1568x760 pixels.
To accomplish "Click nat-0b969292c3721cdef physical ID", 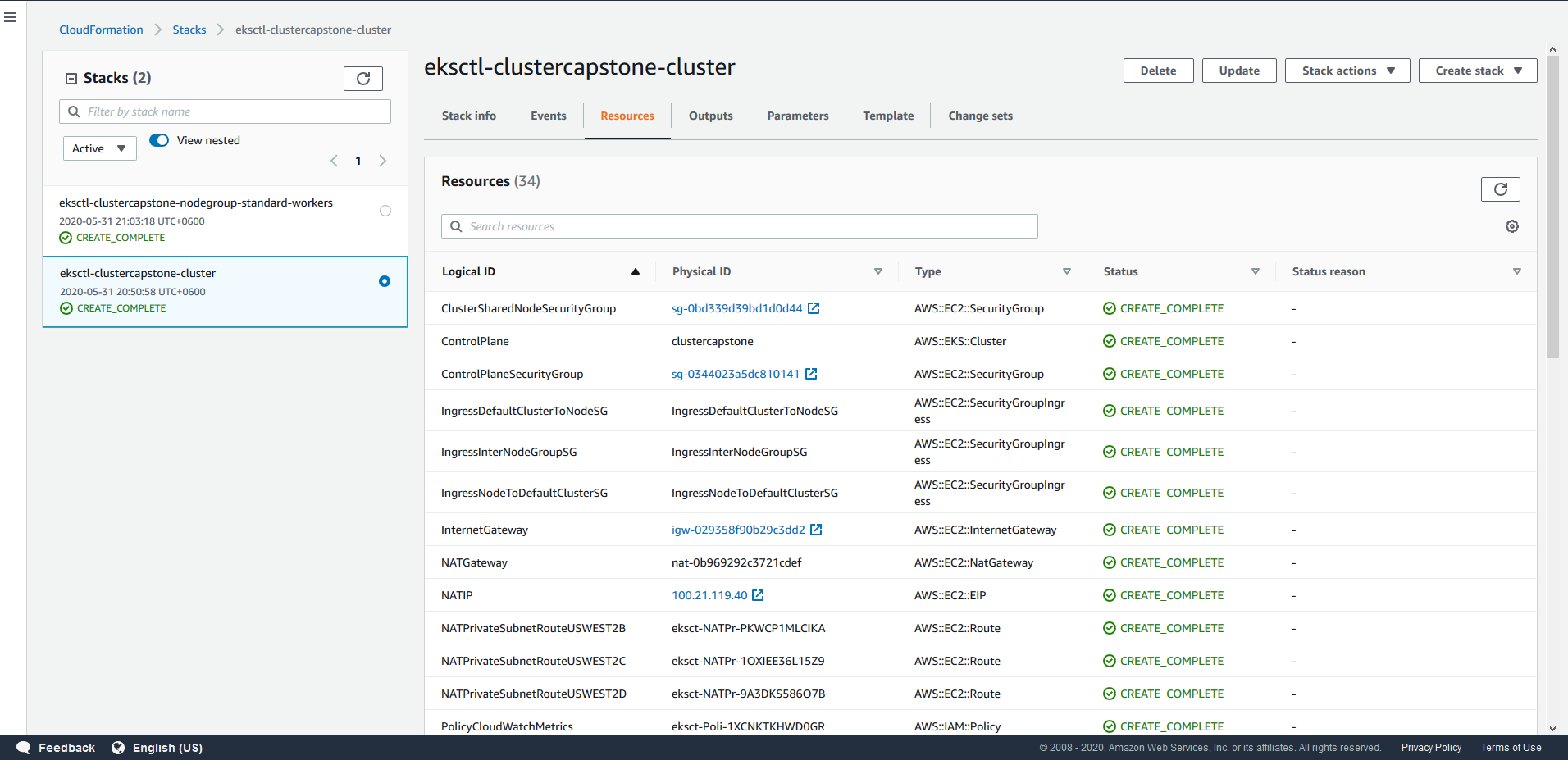I will coord(736,562).
